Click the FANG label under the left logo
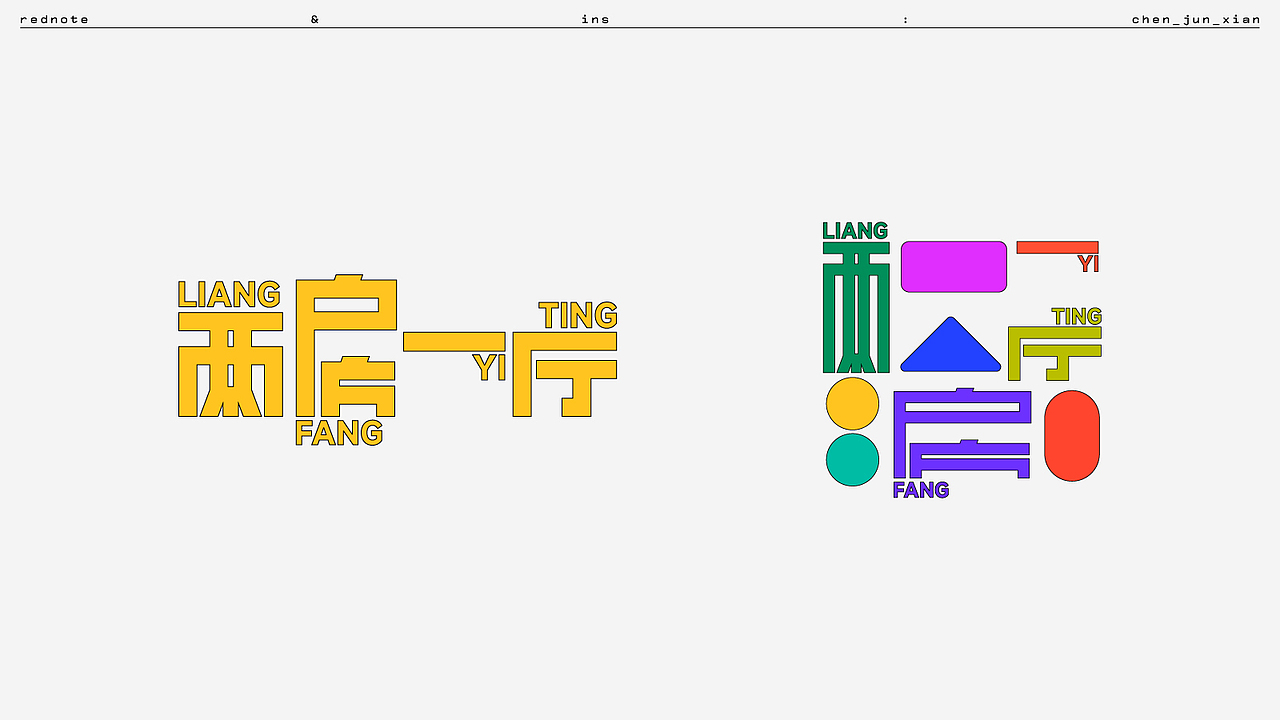 pos(340,434)
